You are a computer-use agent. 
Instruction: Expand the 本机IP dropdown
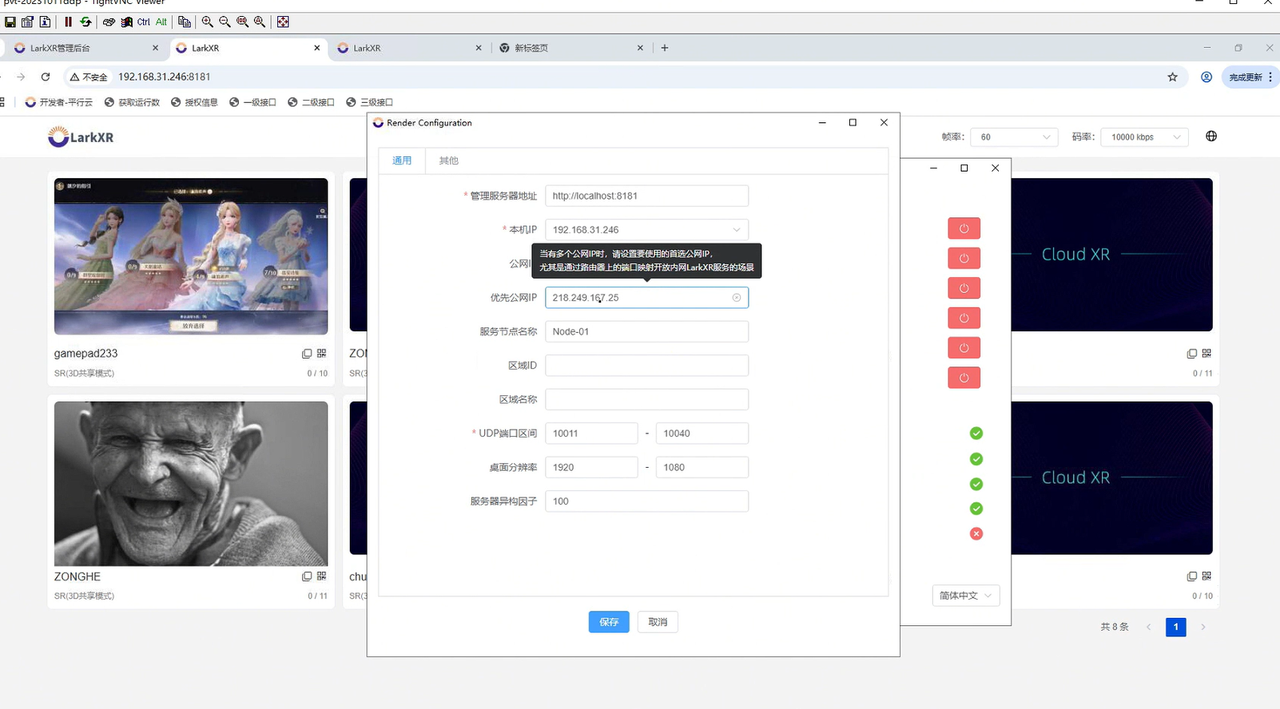click(x=647, y=230)
